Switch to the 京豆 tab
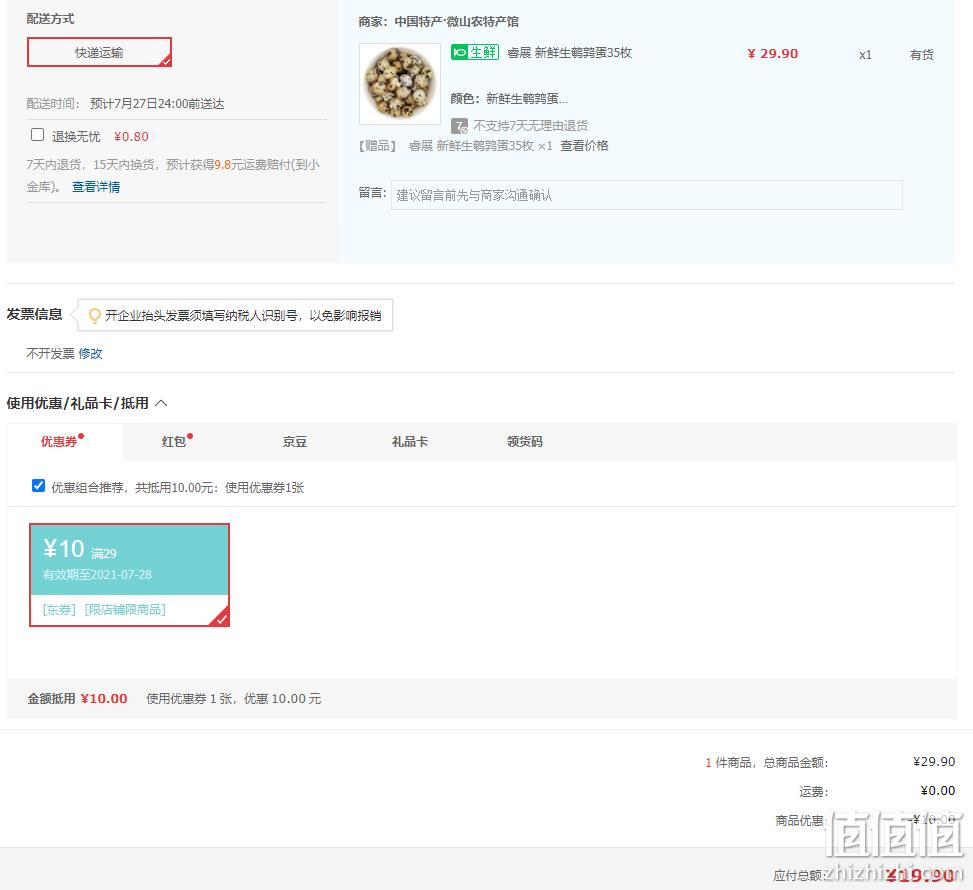973x890 pixels. (295, 442)
